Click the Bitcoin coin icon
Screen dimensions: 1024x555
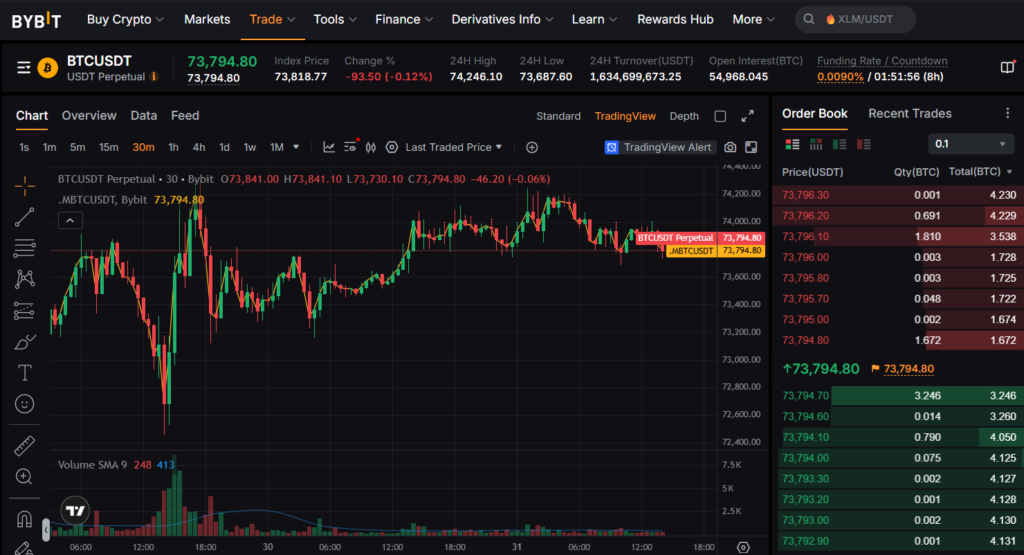pos(48,67)
